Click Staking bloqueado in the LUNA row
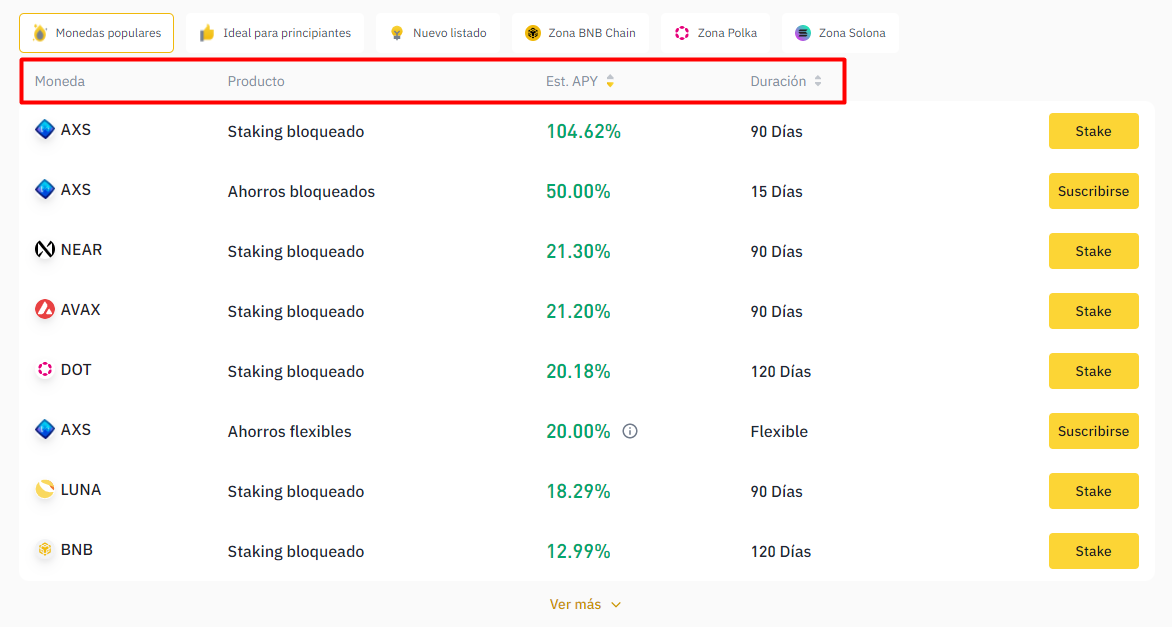The height and width of the screenshot is (627, 1172). click(x=296, y=492)
